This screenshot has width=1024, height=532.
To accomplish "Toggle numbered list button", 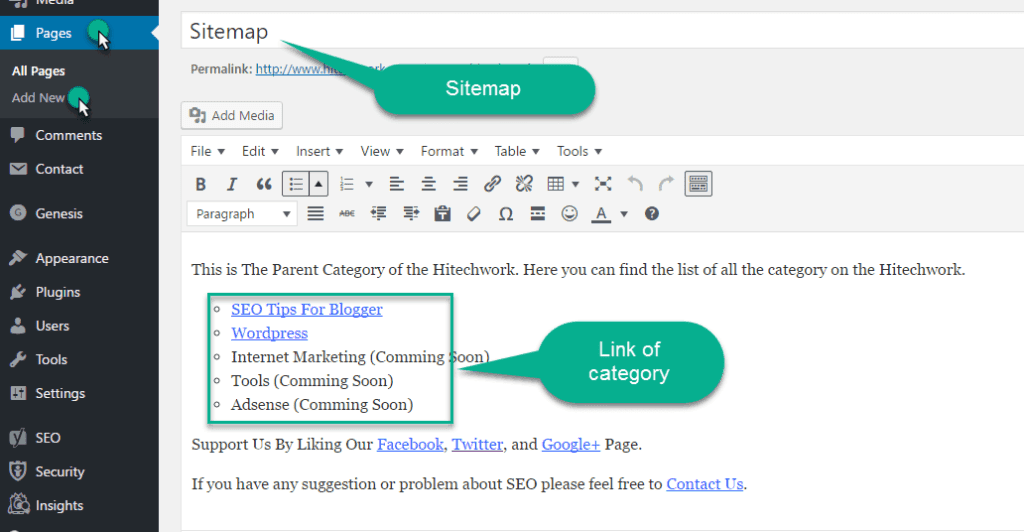I will [347, 184].
